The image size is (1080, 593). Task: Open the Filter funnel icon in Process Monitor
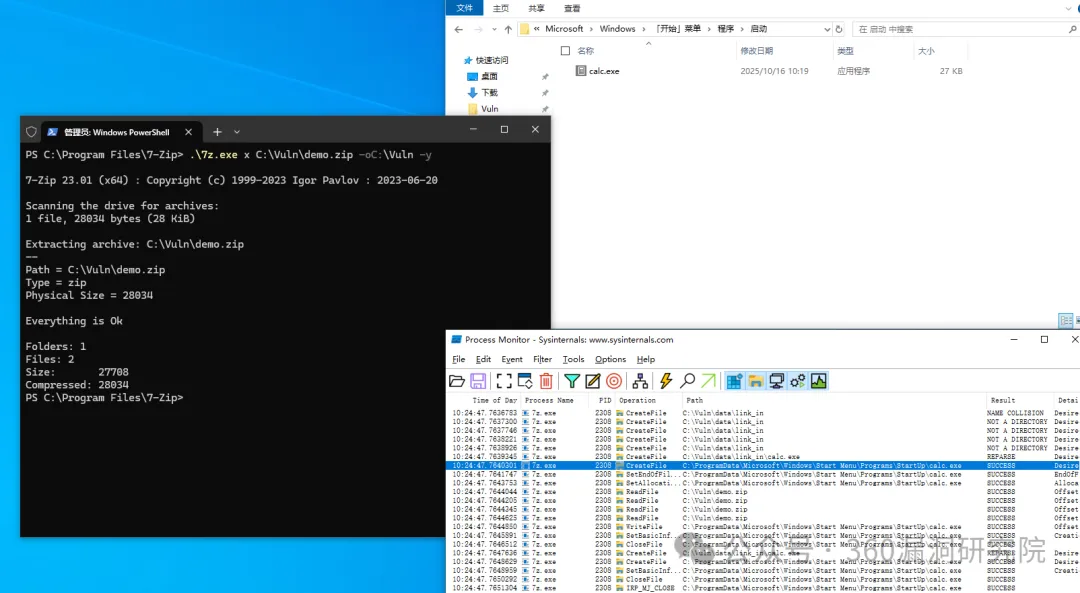(571, 381)
